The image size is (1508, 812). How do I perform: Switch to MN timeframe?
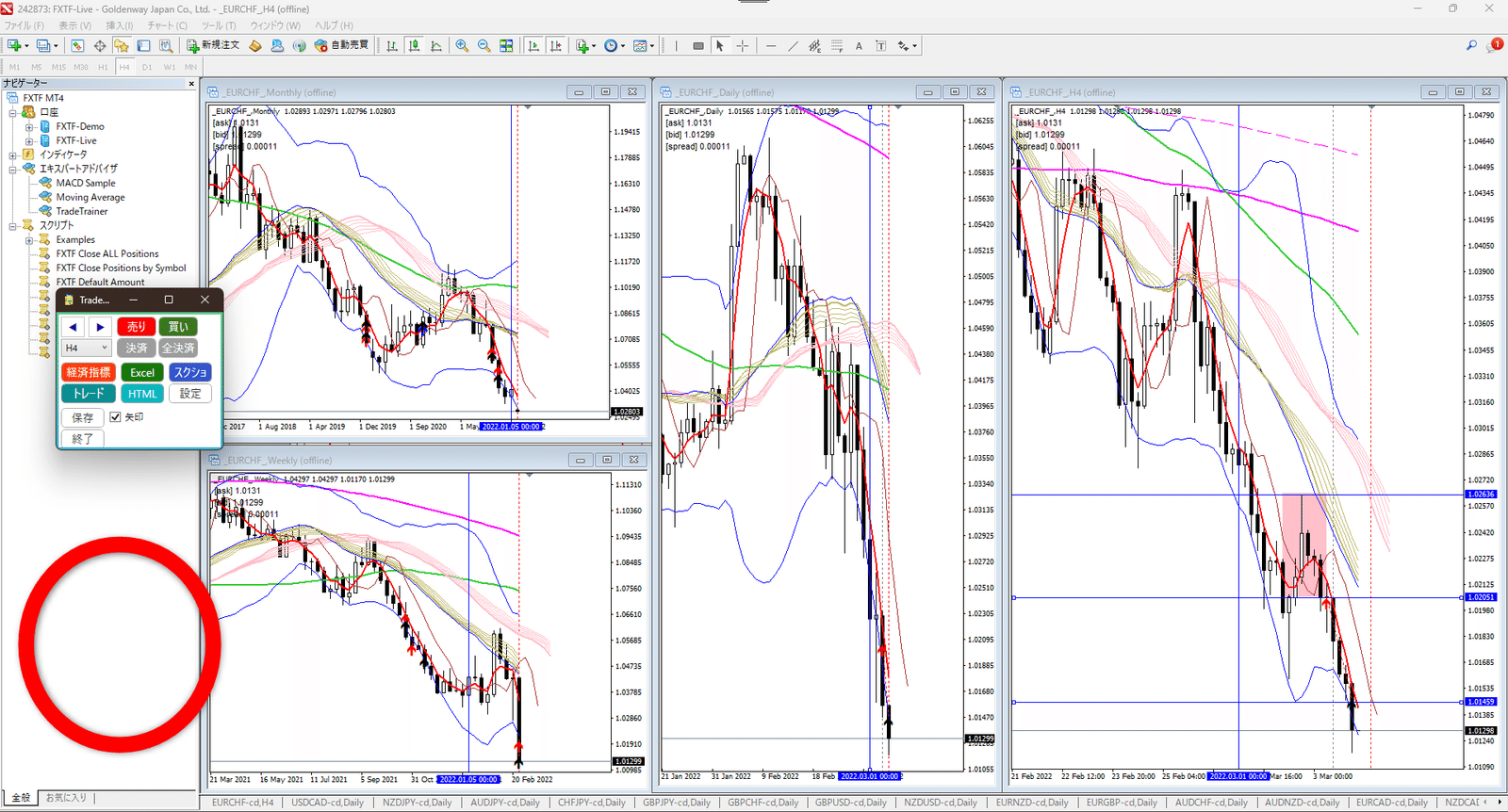click(x=190, y=67)
